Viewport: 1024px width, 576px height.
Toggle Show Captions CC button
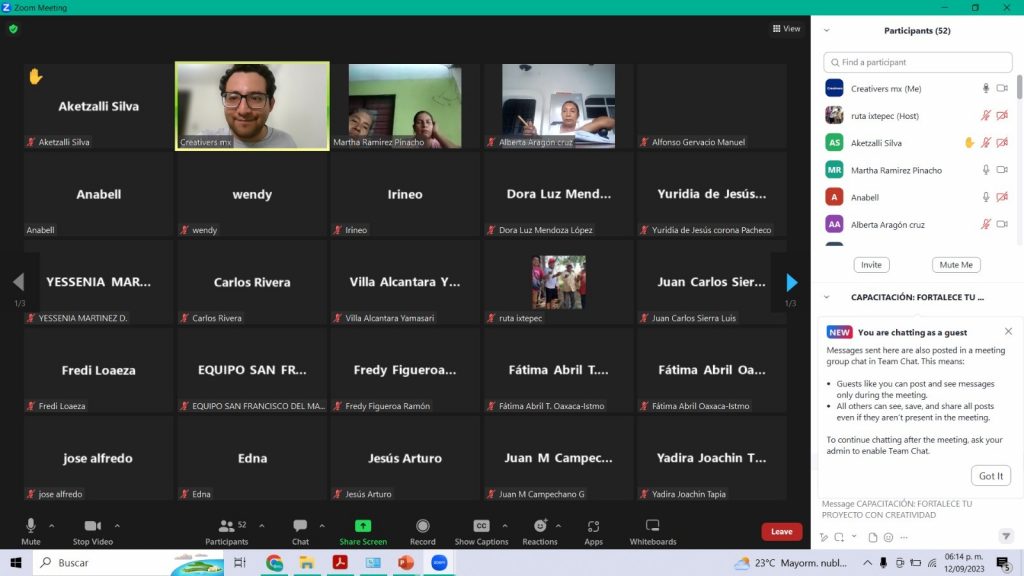tap(481, 526)
